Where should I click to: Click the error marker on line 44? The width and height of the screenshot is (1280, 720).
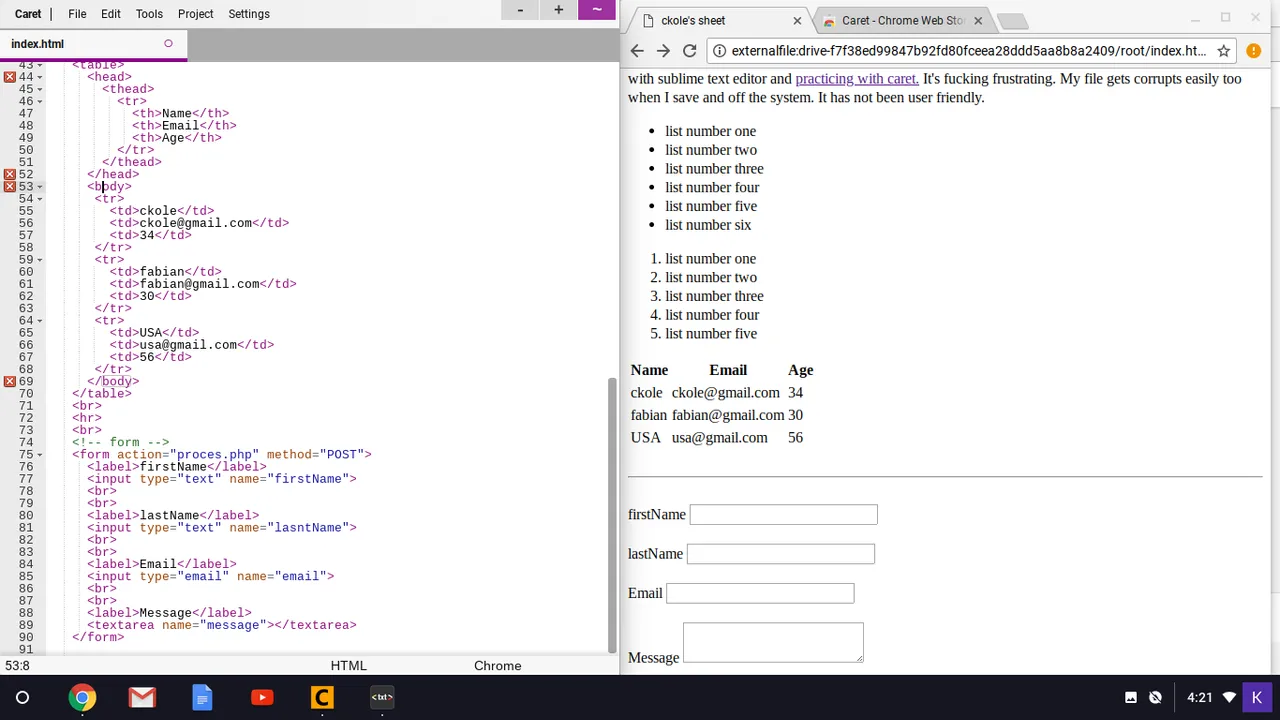[x=9, y=77]
